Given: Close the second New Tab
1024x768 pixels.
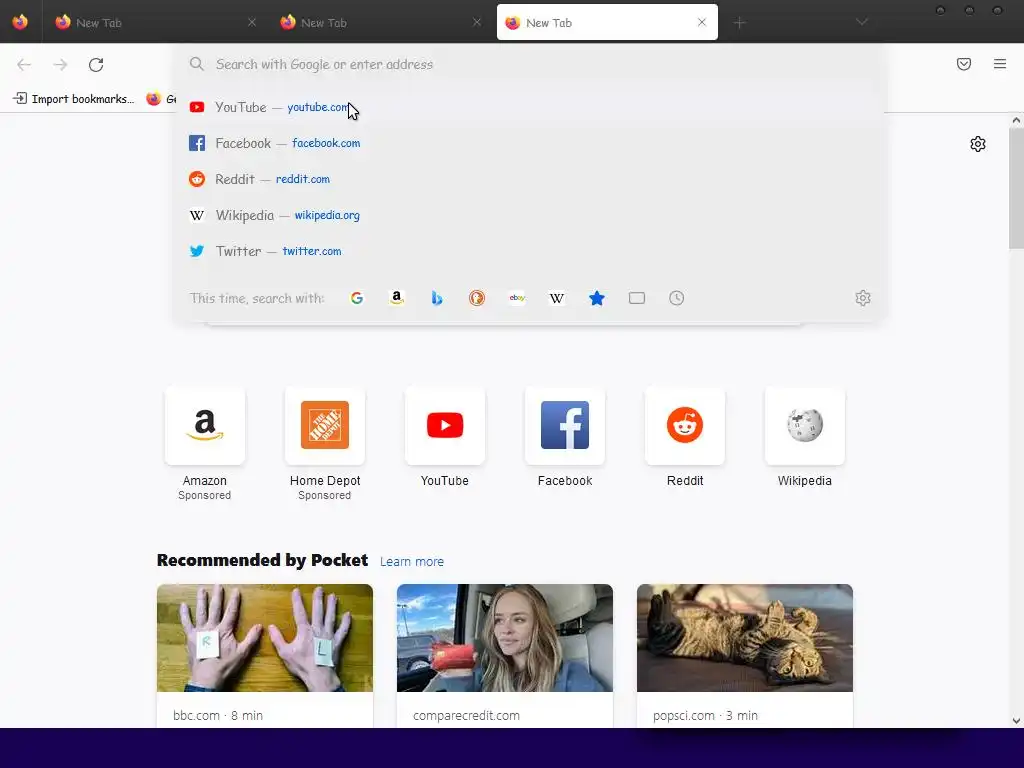Looking at the screenshot, I should (477, 23).
